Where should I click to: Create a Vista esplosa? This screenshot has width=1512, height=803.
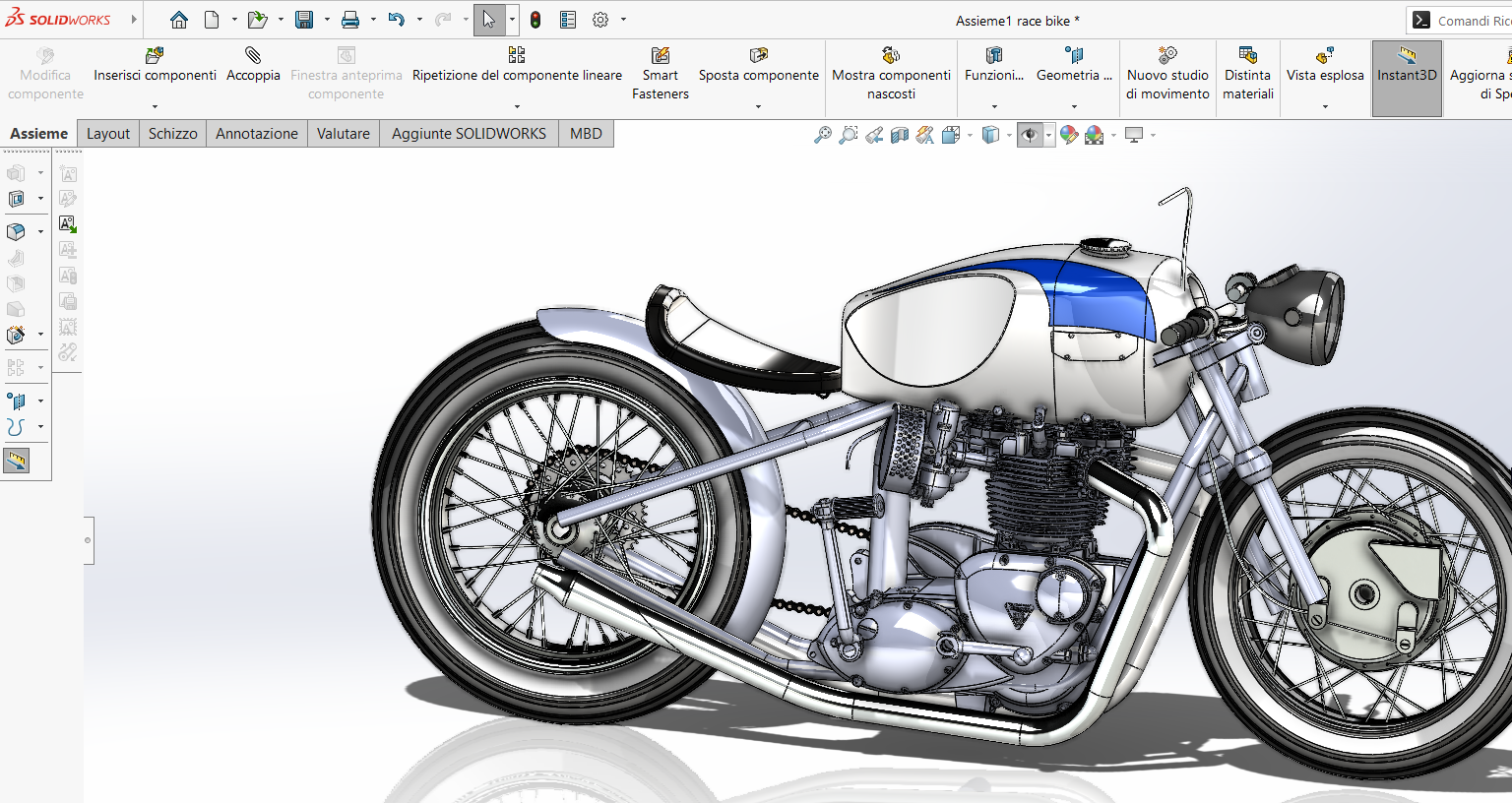pyautogui.click(x=1325, y=66)
